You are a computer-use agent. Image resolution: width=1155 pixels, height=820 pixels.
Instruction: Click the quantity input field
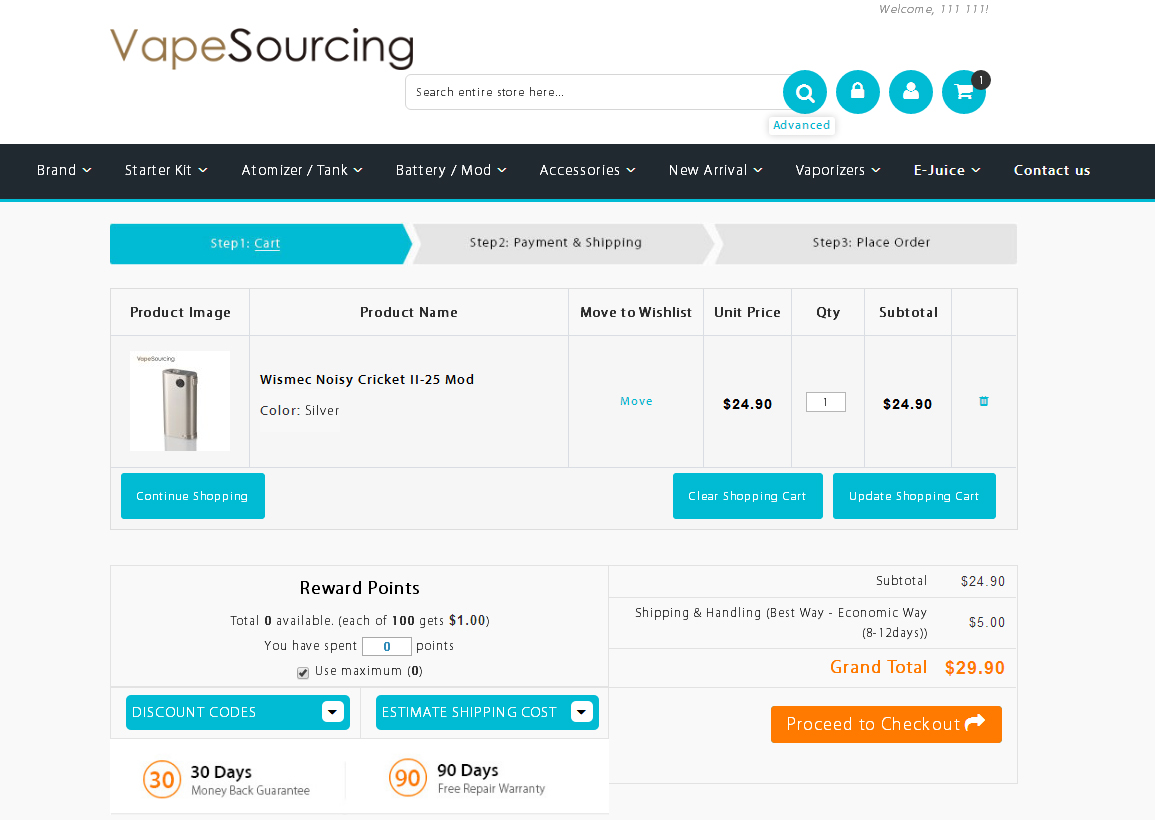point(826,402)
